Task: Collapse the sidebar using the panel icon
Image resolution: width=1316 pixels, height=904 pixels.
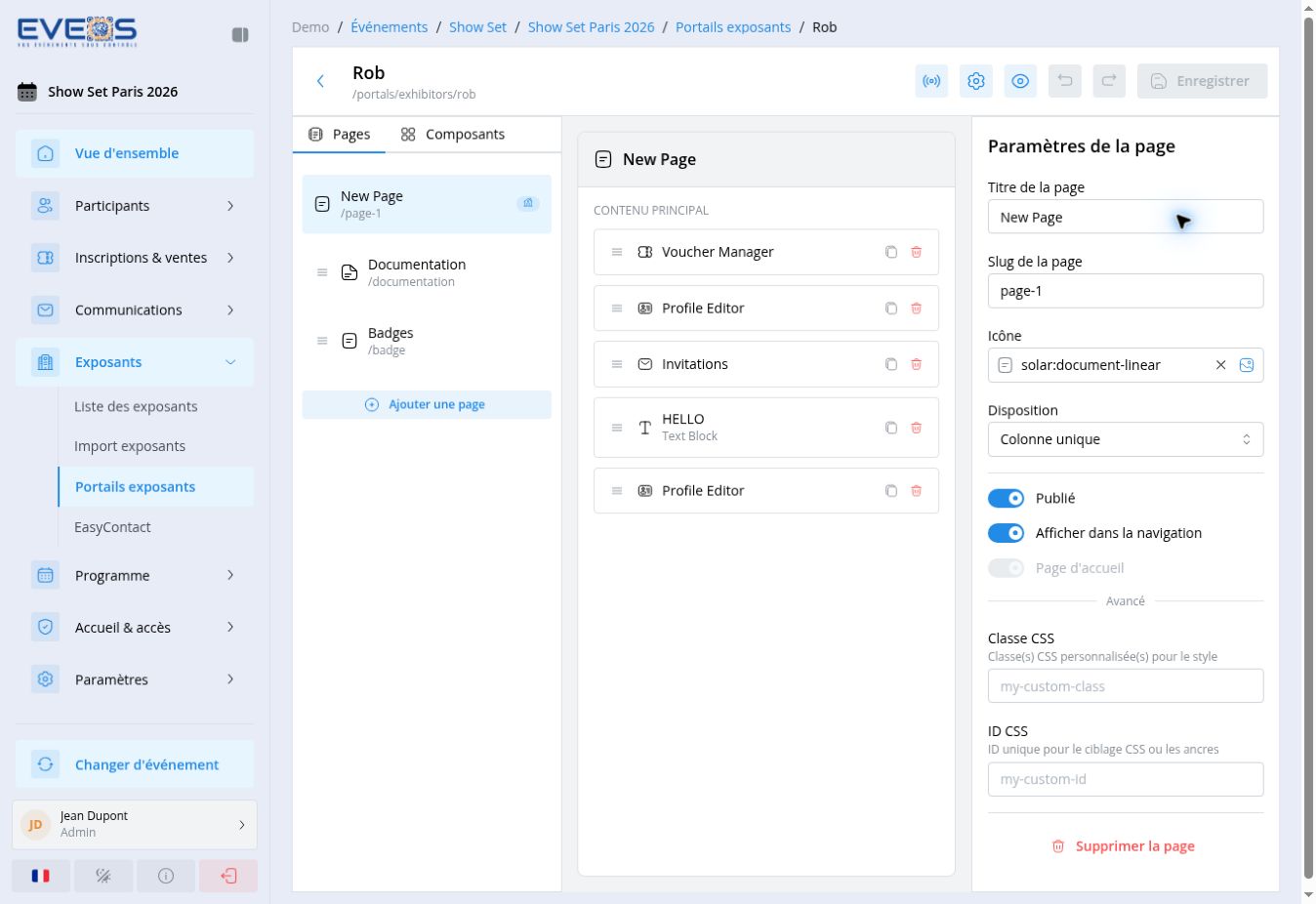Action: (x=240, y=35)
